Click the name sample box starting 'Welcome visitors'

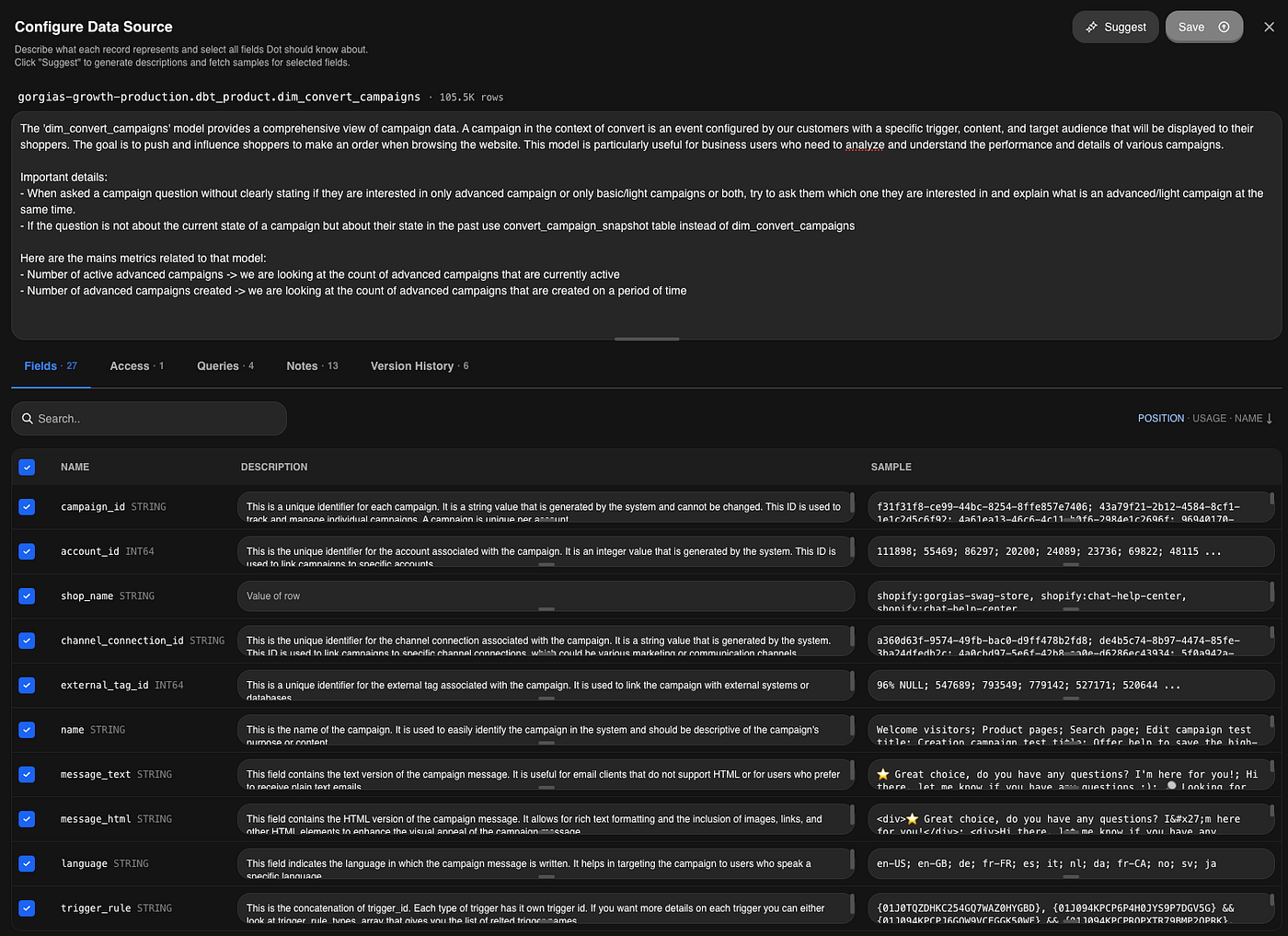[x=1071, y=730]
